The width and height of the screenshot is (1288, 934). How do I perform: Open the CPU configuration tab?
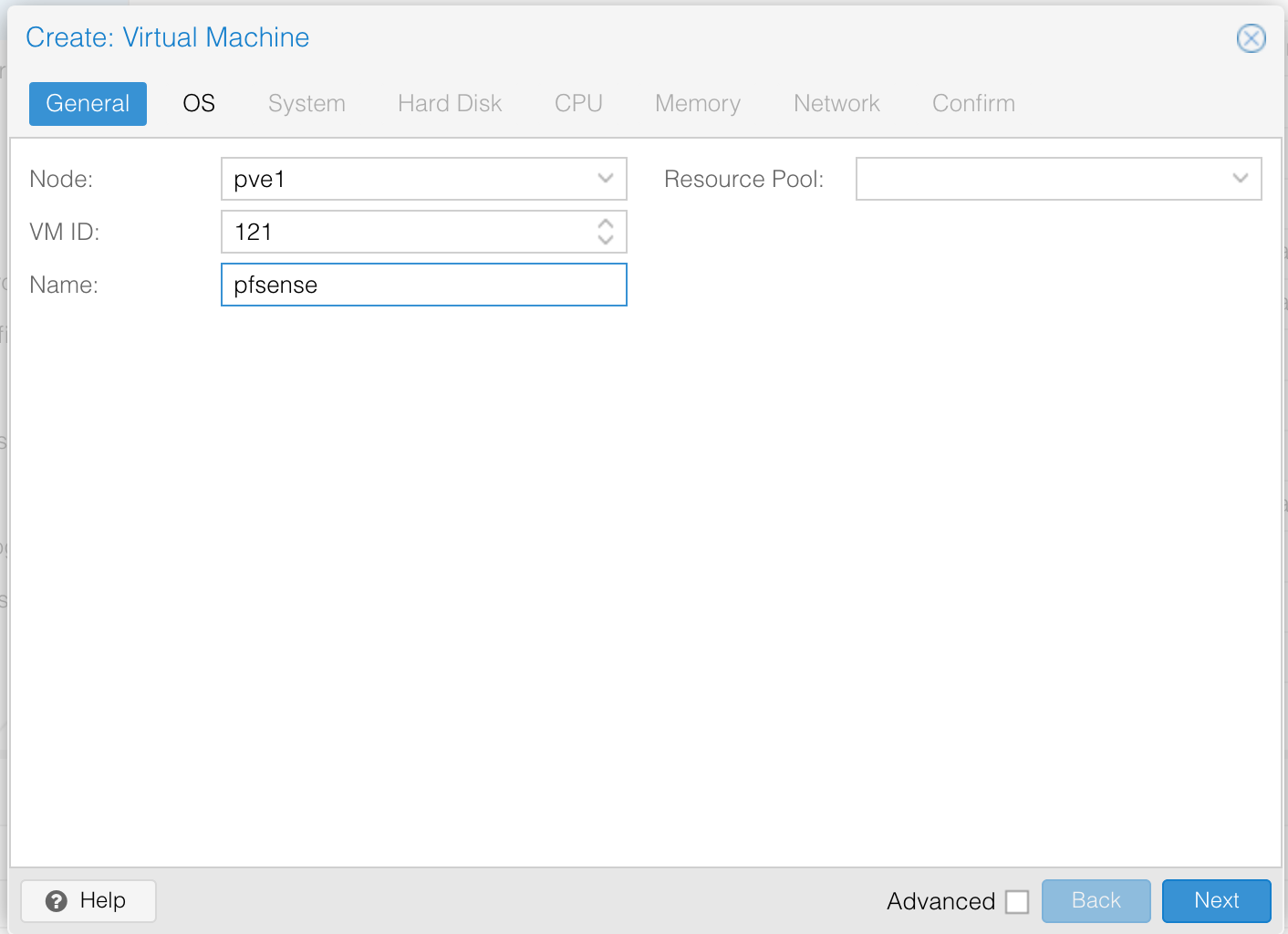pyautogui.click(x=578, y=103)
